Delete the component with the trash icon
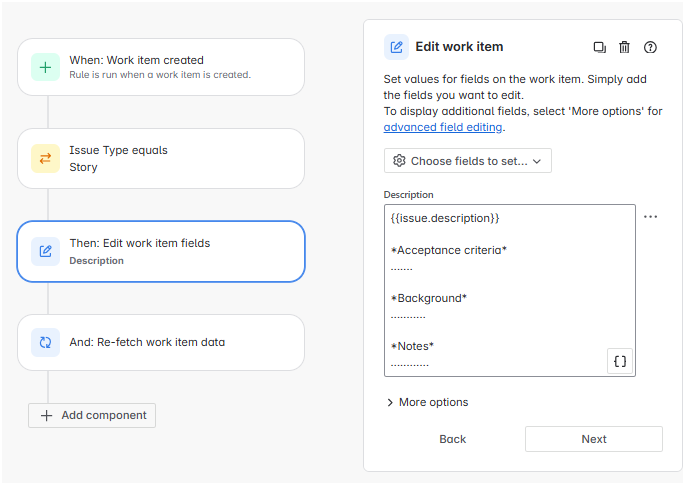 (625, 47)
